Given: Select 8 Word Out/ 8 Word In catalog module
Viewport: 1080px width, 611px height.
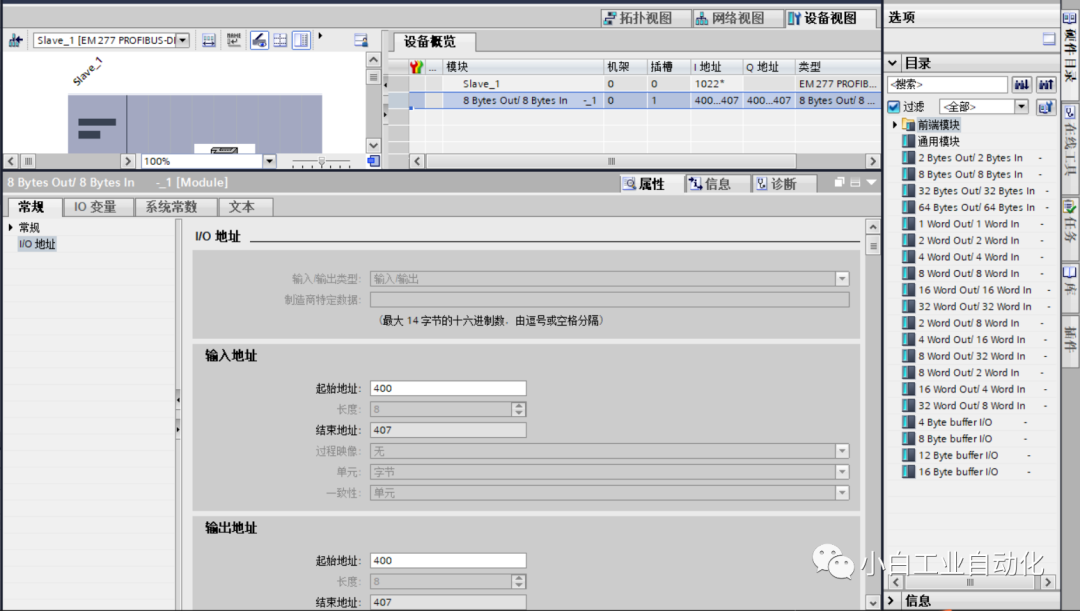Looking at the screenshot, I should [968, 273].
